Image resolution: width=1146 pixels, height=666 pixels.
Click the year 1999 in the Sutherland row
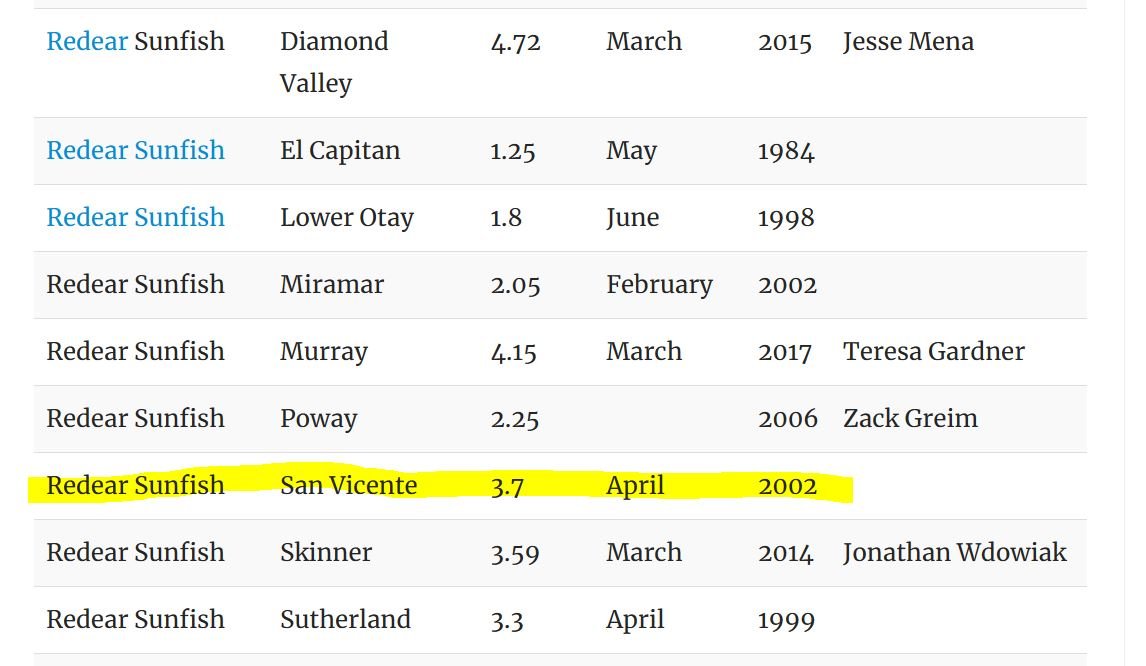point(786,621)
